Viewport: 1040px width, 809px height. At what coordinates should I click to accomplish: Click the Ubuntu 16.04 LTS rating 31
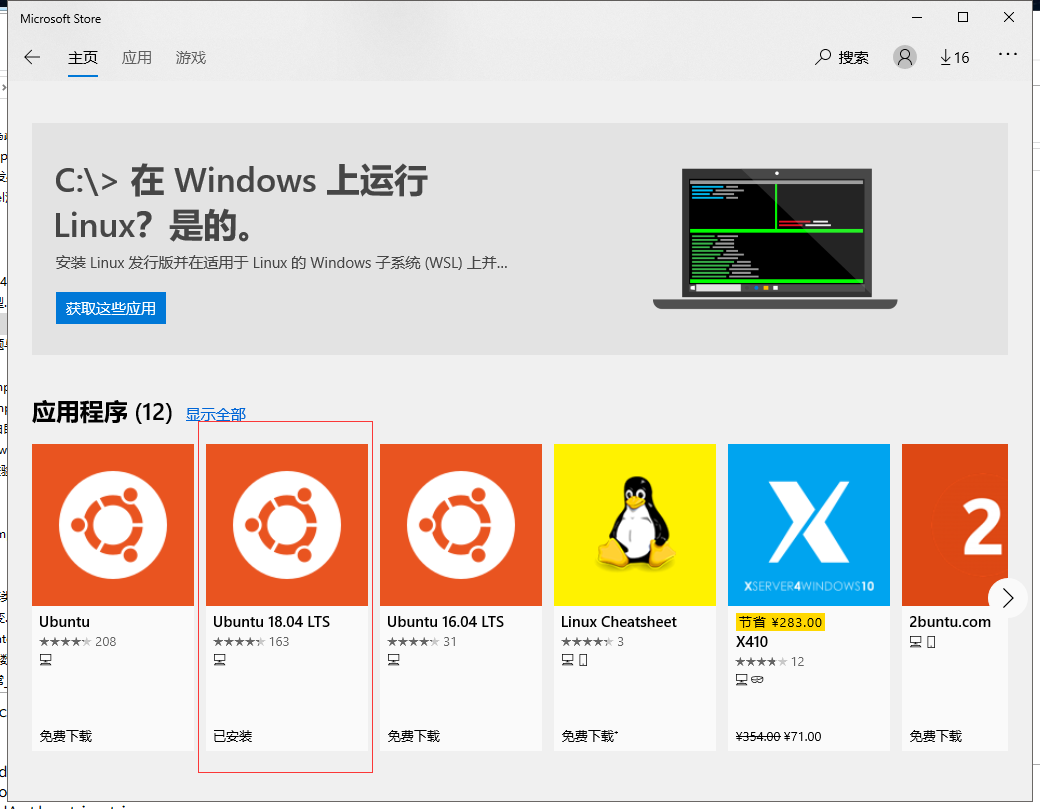[x=422, y=642]
